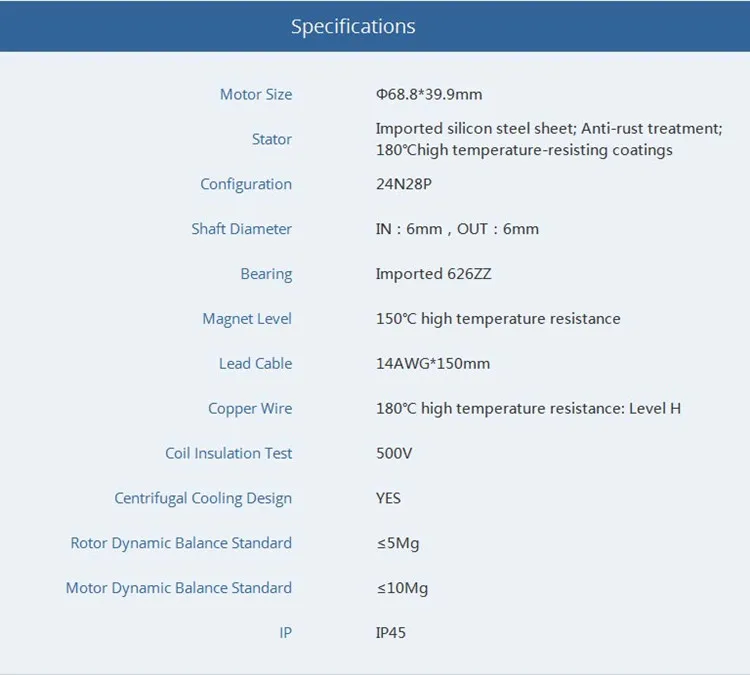Click the Specifications header title

click(353, 27)
